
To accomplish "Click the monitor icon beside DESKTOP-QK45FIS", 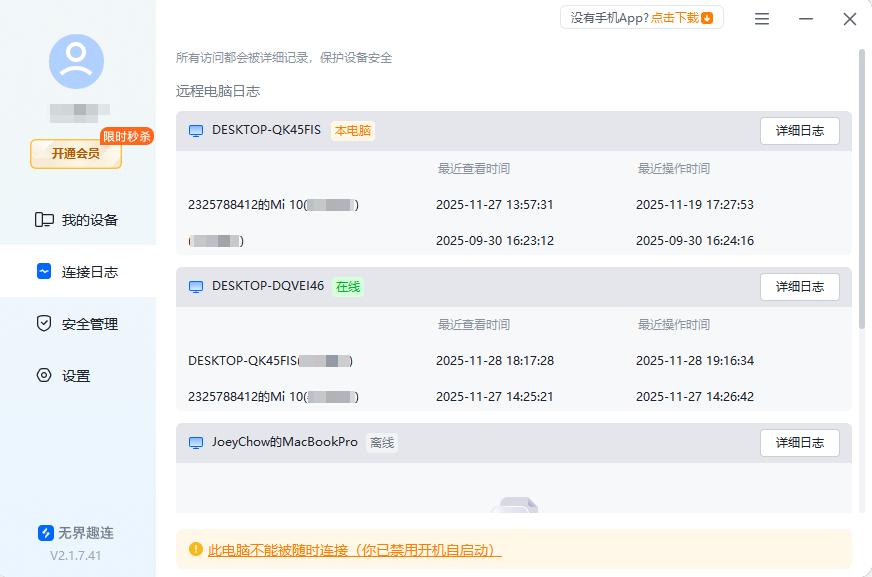I will (195, 130).
